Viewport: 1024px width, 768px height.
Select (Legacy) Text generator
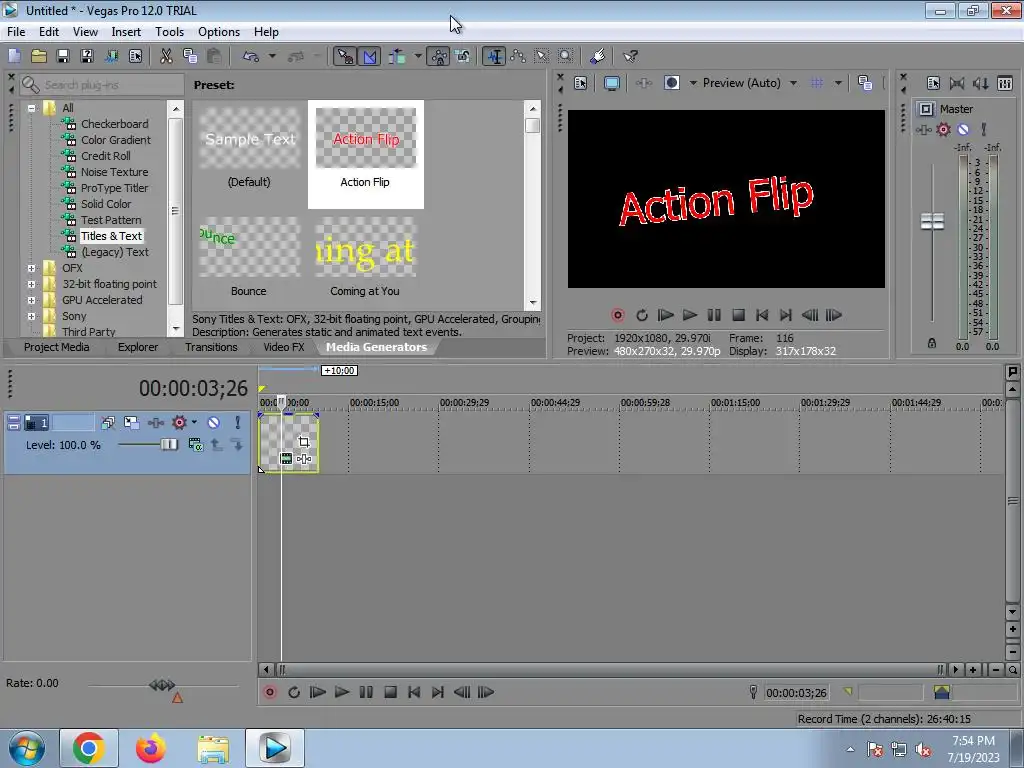point(115,252)
